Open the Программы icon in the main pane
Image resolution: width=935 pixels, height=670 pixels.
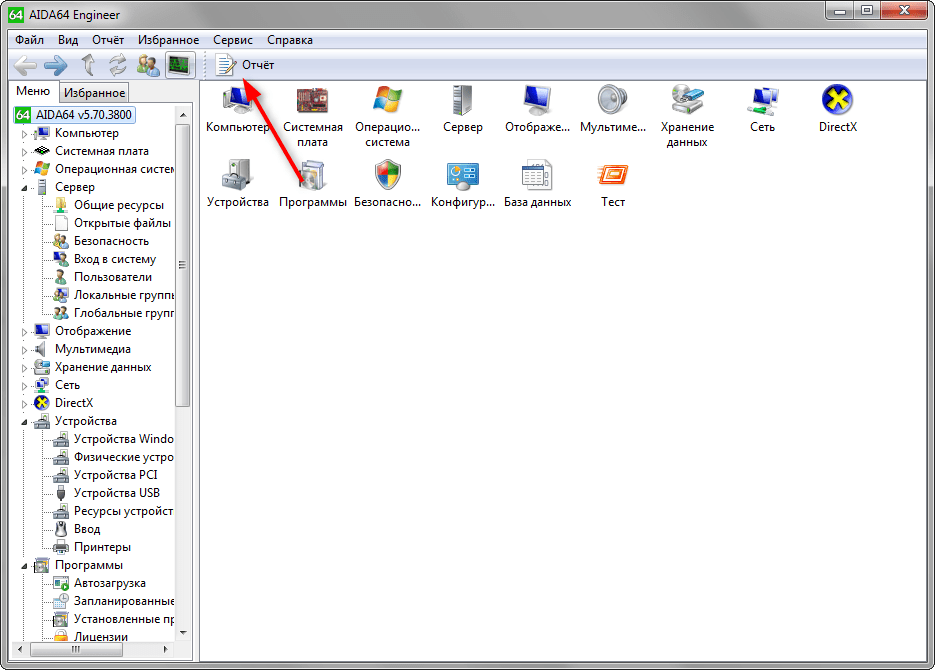coord(312,184)
